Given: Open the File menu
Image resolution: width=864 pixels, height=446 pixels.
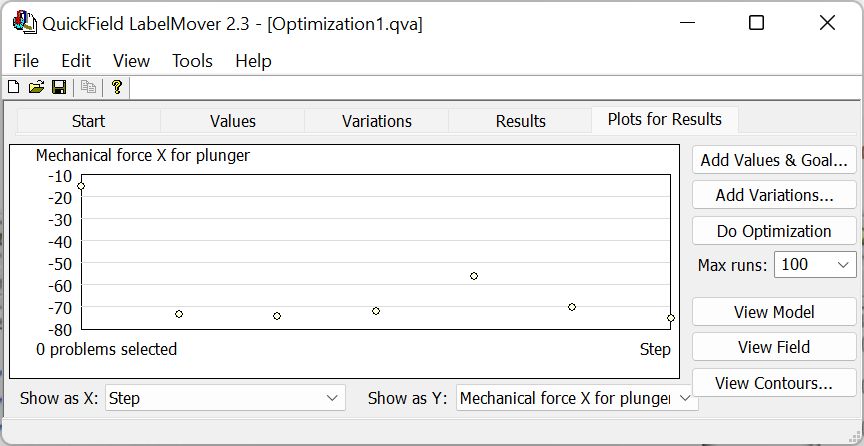Looking at the screenshot, I should (26, 61).
